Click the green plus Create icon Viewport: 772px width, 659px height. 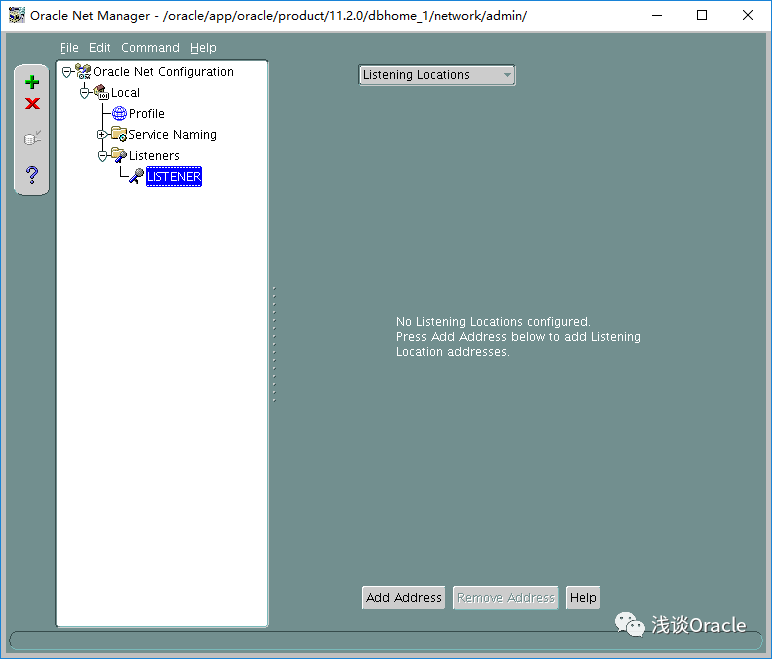[x=32, y=82]
